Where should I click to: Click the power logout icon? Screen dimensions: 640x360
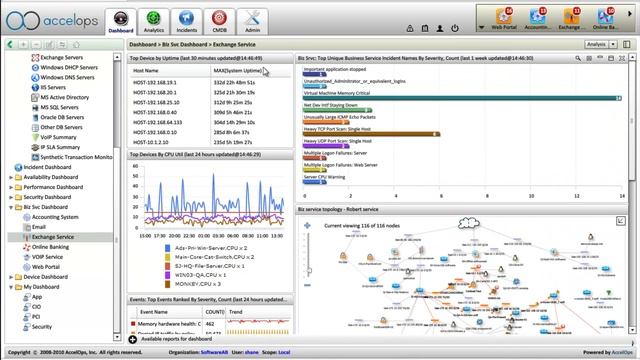point(455,28)
